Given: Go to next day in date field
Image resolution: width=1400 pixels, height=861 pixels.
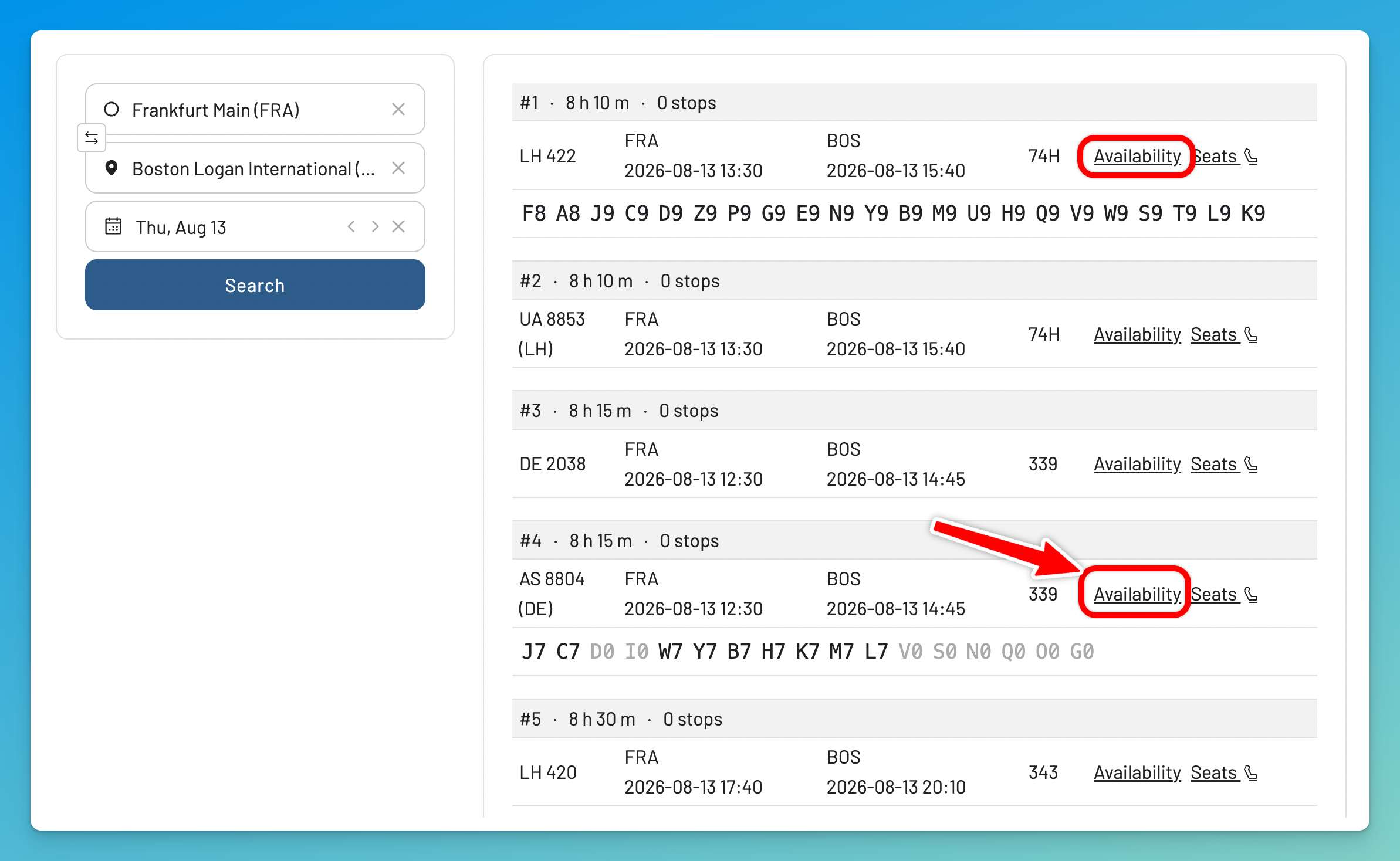Looking at the screenshot, I should pyautogui.click(x=375, y=226).
